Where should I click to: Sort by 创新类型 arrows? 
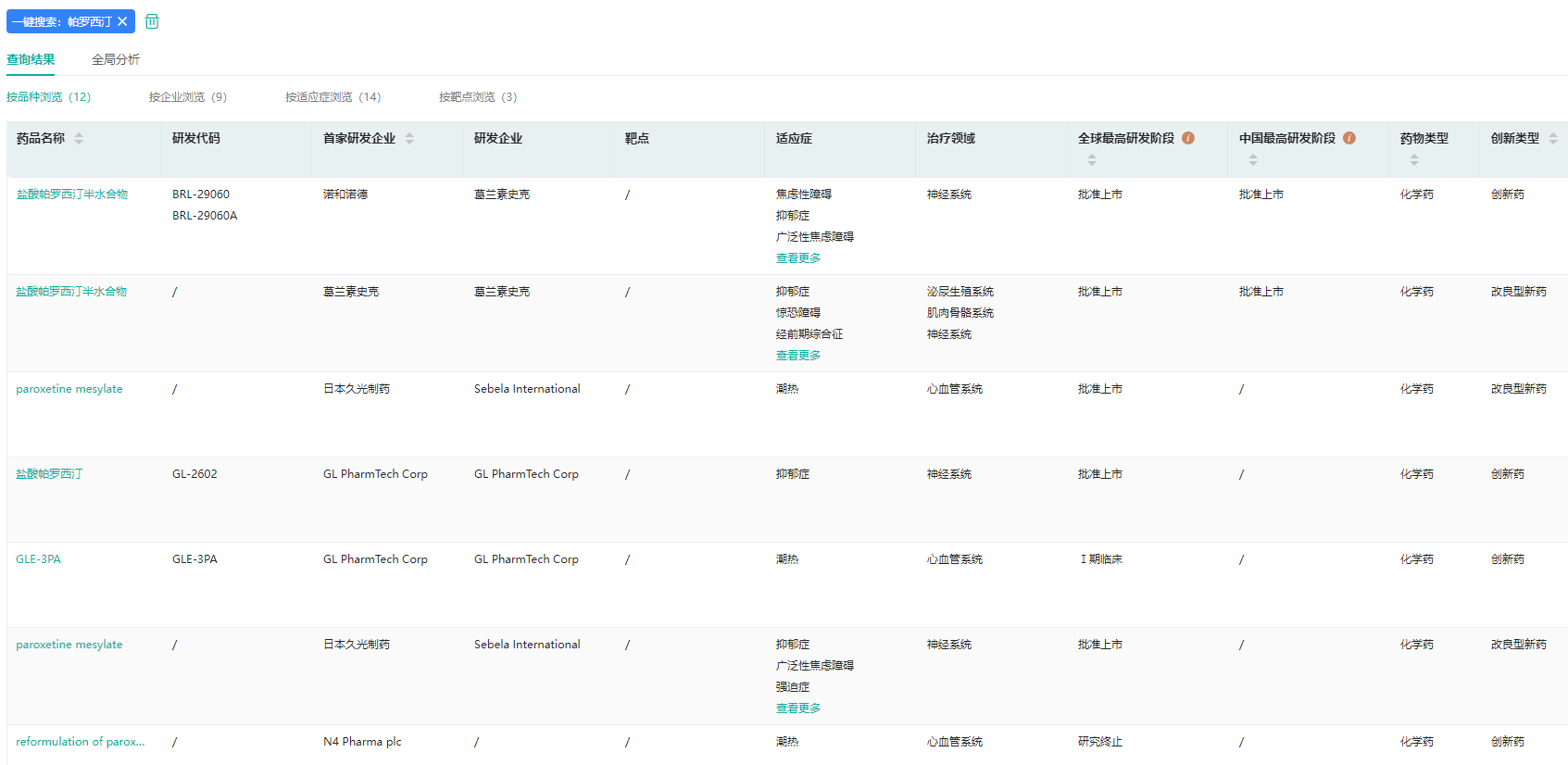[x=1553, y=138]
